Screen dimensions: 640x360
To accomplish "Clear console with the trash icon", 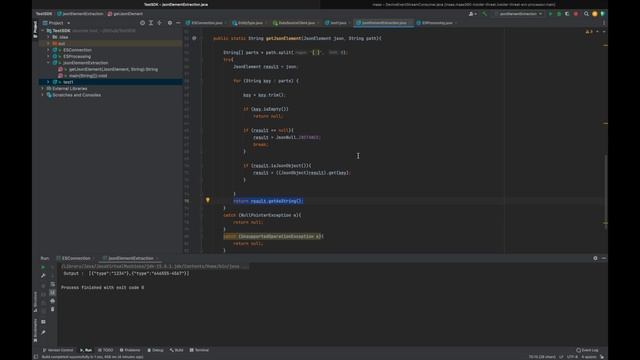I will click(53, 309).
